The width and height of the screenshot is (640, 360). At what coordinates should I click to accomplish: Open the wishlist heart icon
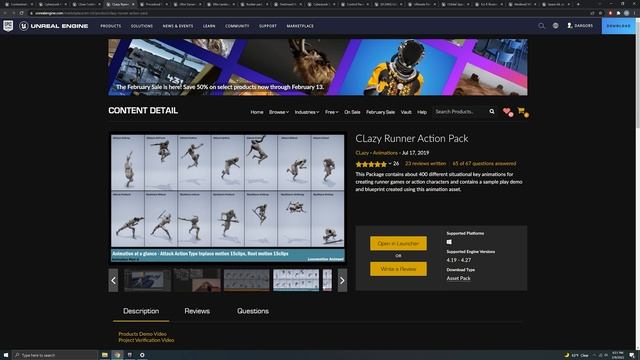coord(507,111)
